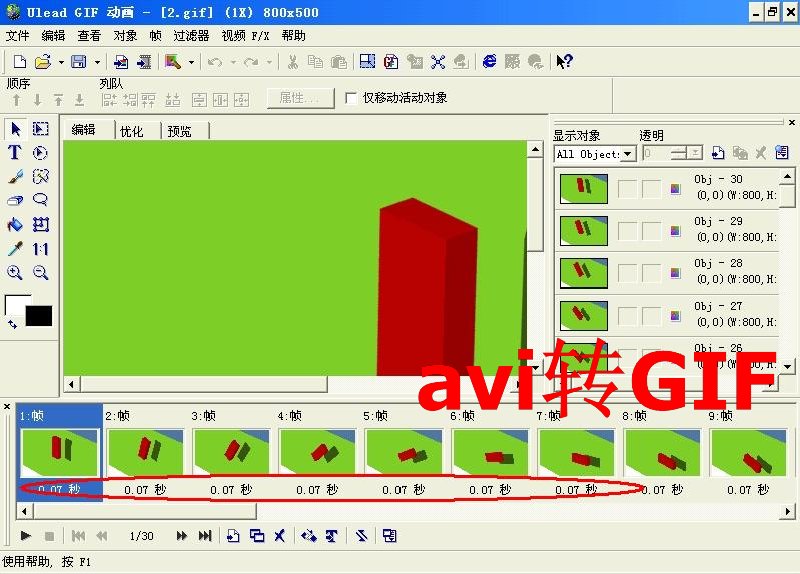The height and width of the screenshot is (574, 800).
Task: Toggle second checkbox of Obj - 29 row
Action: click(x=651, y=232)
